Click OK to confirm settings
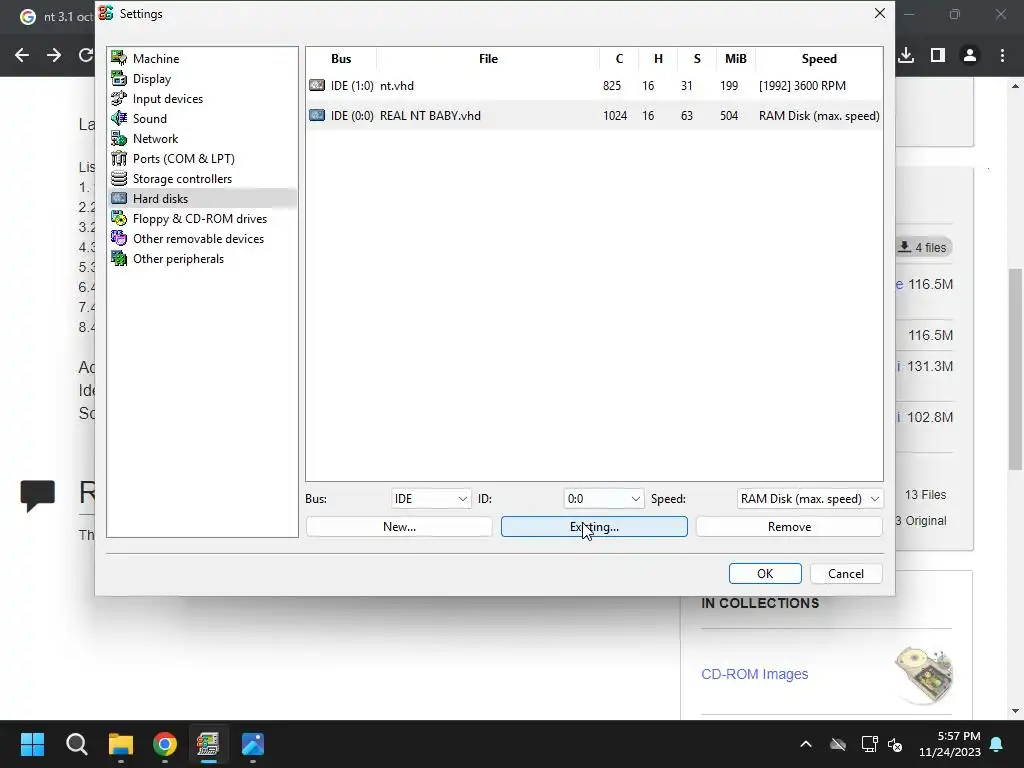1024x768 pixels. pyautogui.click(x=765, y=573)
